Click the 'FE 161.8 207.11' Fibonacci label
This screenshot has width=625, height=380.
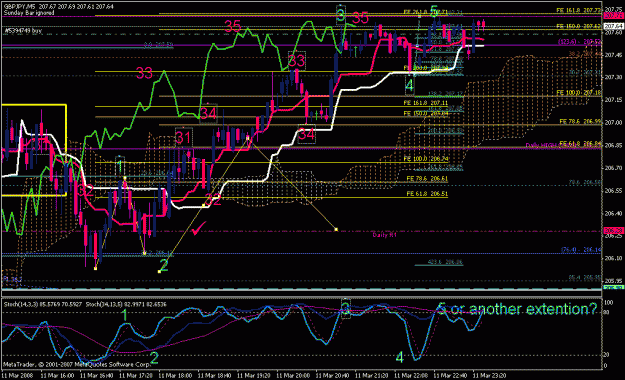point(426,103)
